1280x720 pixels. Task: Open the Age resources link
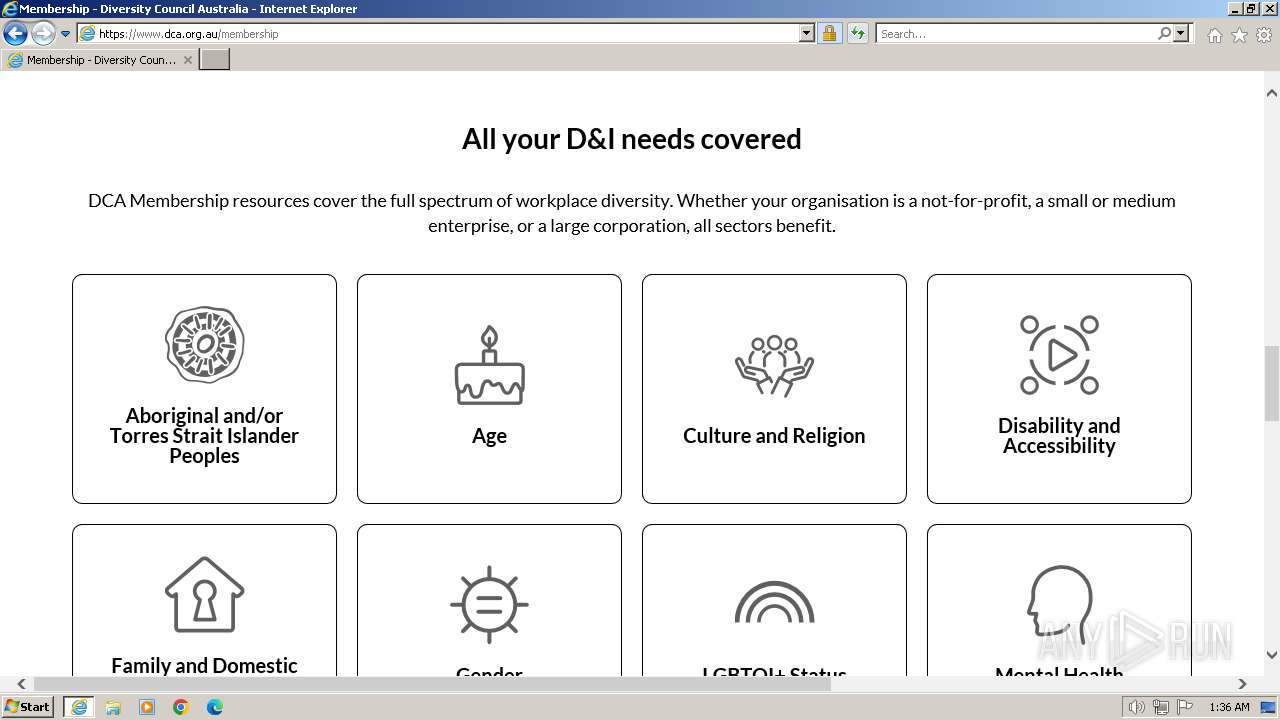489,436
